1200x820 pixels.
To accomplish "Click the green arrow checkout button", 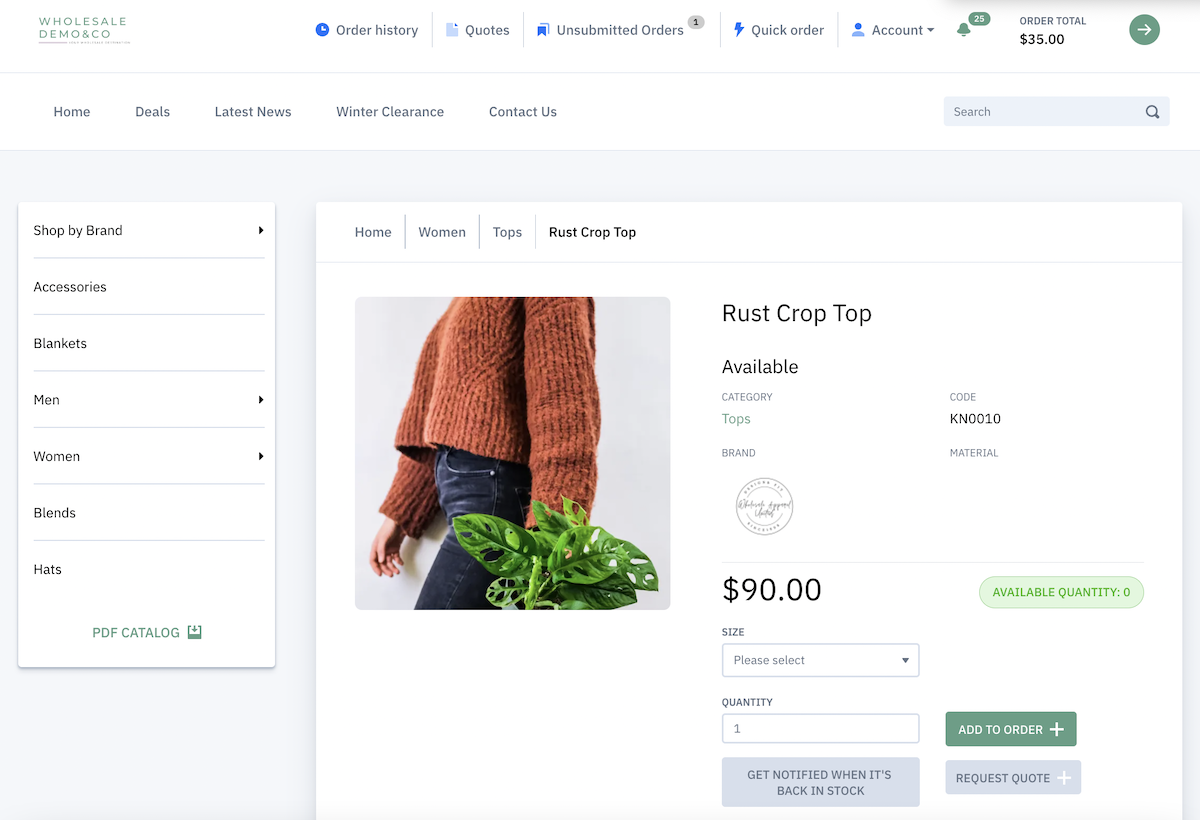I will point(1144,30).
